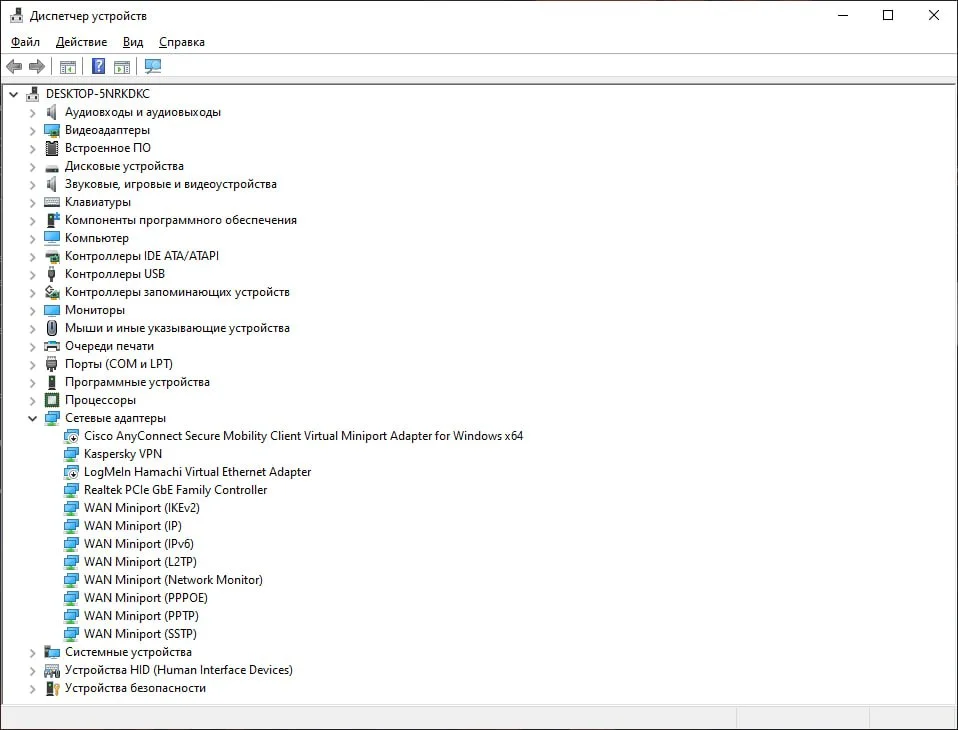
Task: Click the Back arrow toolbar icon
Action: coord(14,67)
